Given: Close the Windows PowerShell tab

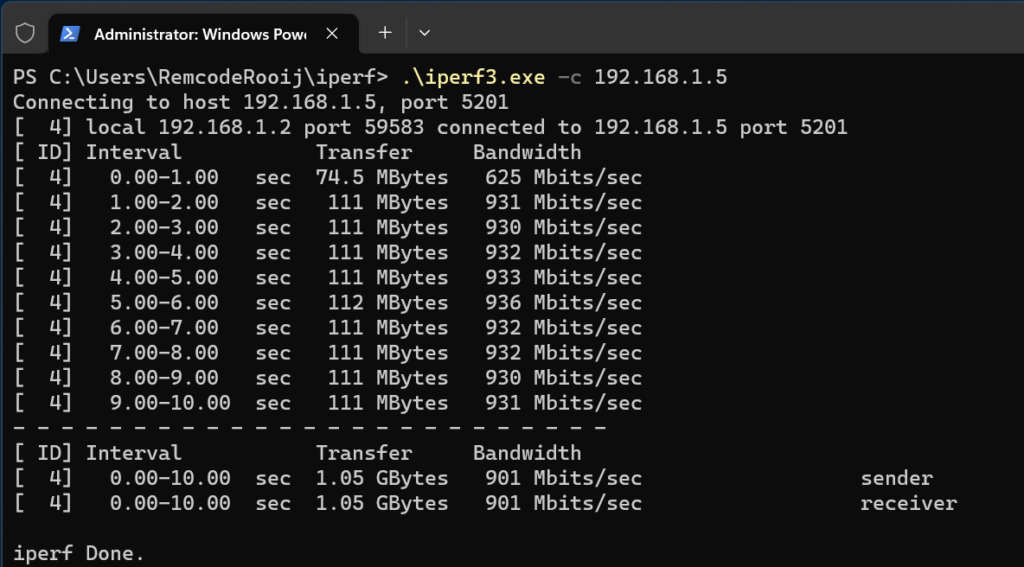Looking at the screenshot, I should [x=333, y=33].
